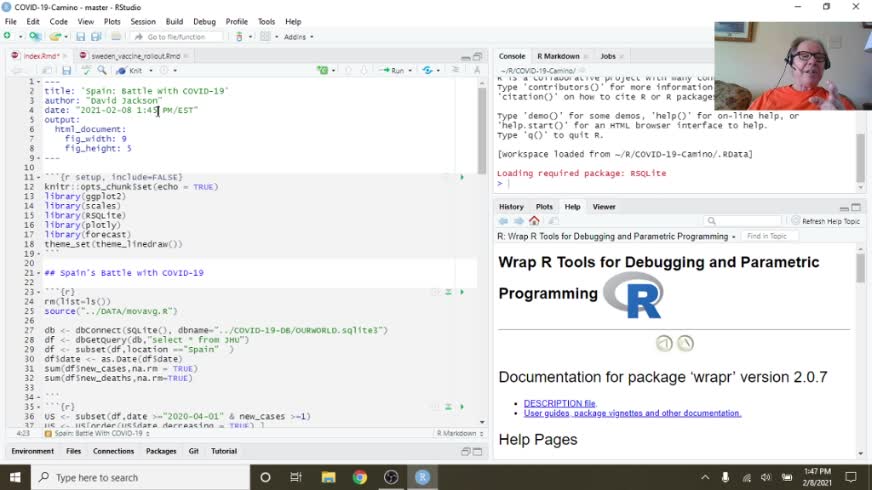Switch to the Viewer tab
The width and height of the screenshot is (872, 490).
coord(604,207)
